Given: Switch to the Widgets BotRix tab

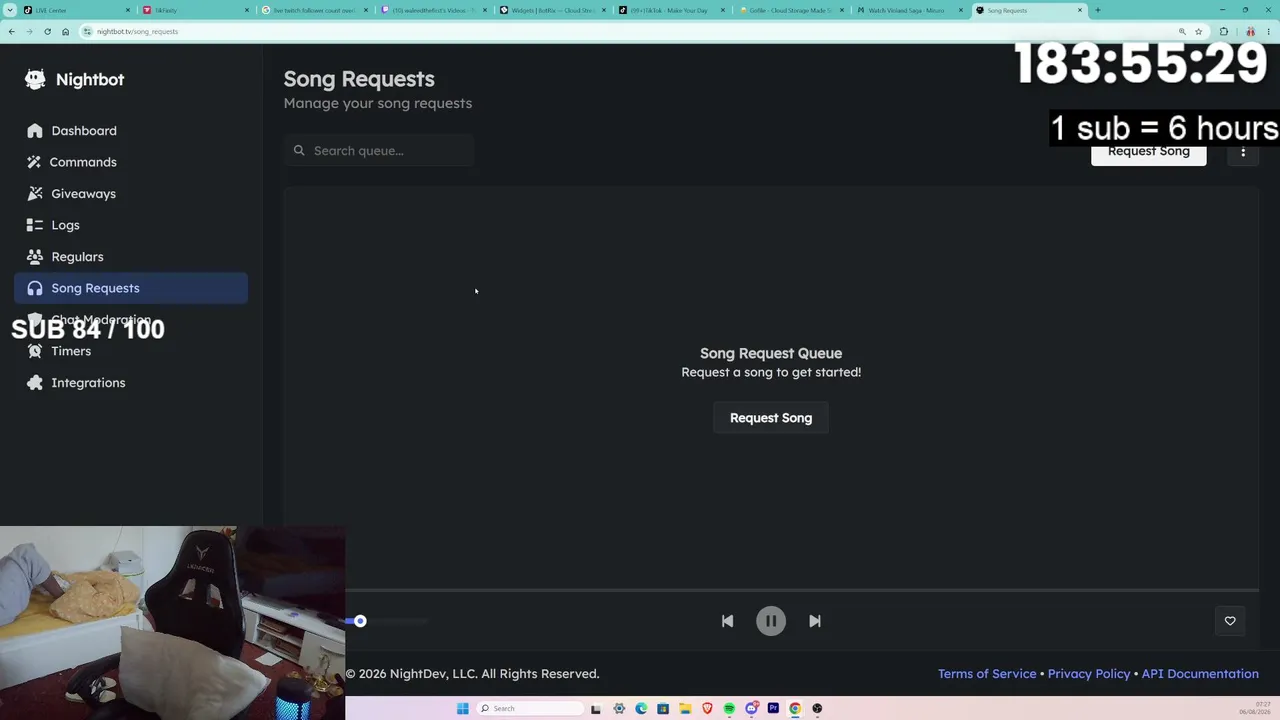Looking at the screenshot, I should click(553, 10).
